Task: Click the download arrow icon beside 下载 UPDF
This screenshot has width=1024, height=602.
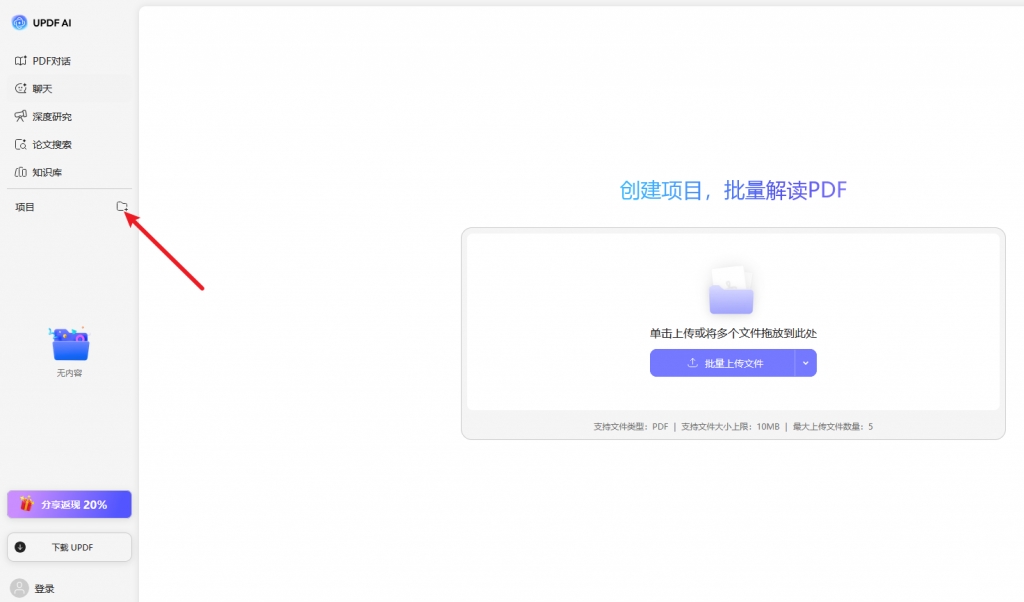Action: click(21, 547)
